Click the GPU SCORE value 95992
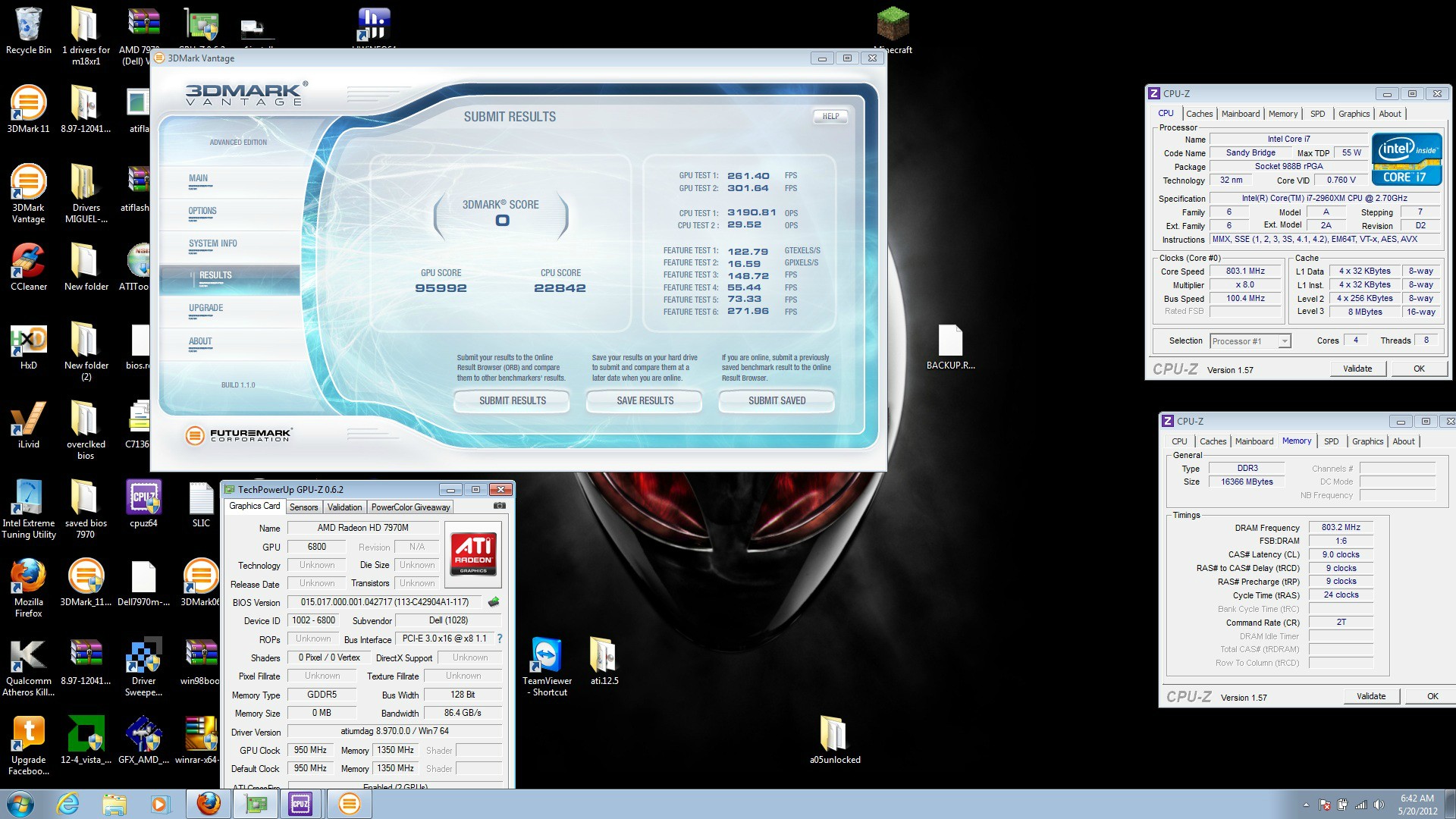Image resolution: width=1456 pixels, height=819 pixels. coord(441,288)
